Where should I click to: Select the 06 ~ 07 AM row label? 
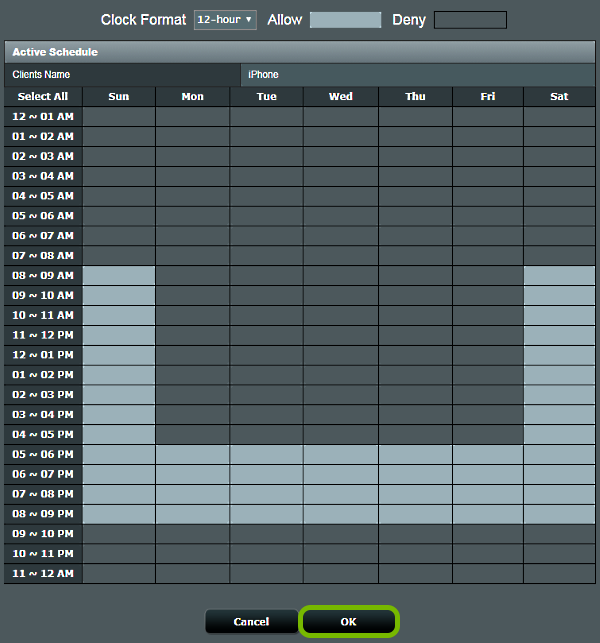pyautogui.click(x=43, y=236)
